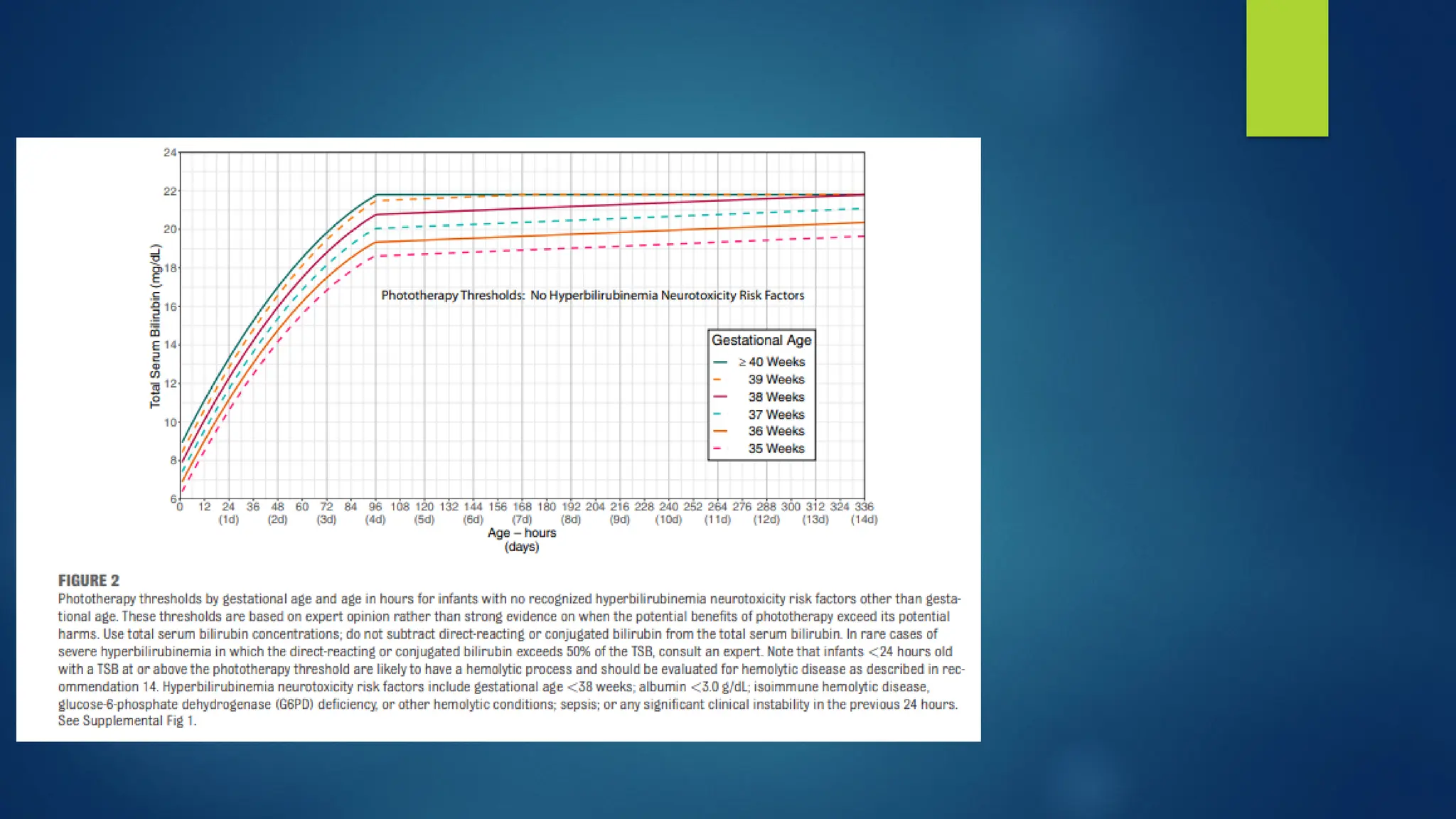Click the 22 y-axis tick value
Image resolution: width=1456 pixels, height=819 pixels.
pyautogui.click(x=170, y=191)
